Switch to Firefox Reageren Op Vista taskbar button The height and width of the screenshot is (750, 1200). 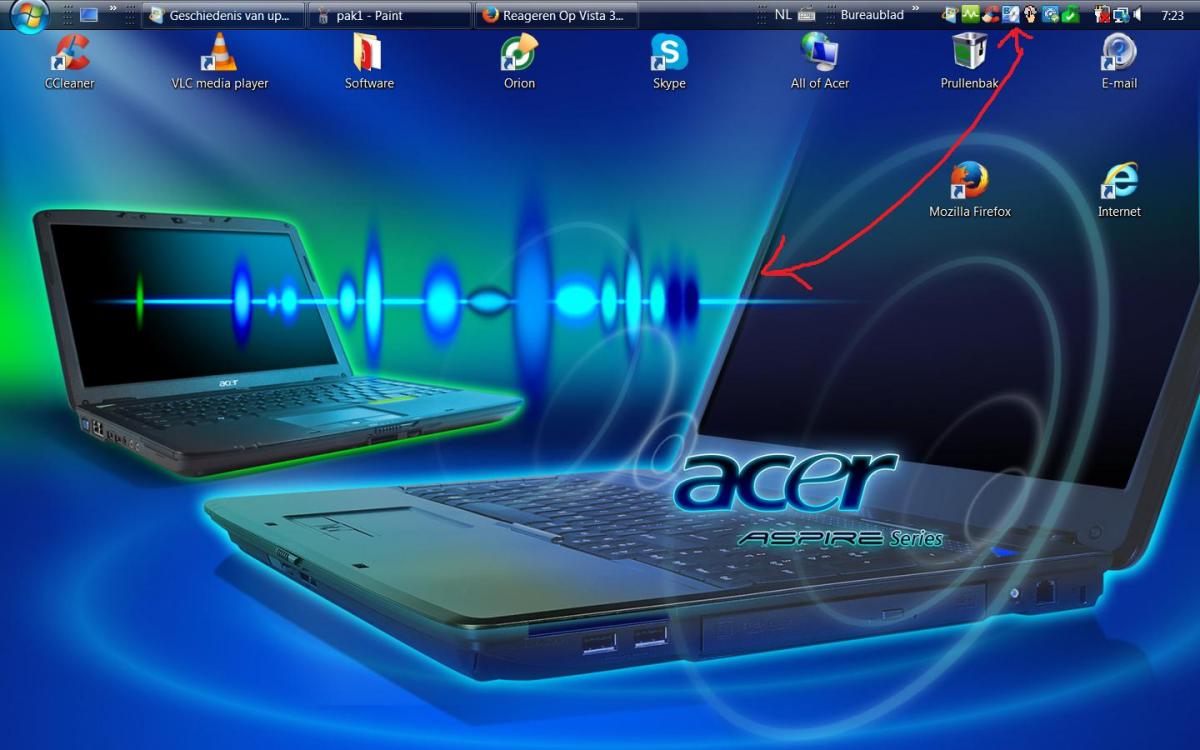point(555,15)
